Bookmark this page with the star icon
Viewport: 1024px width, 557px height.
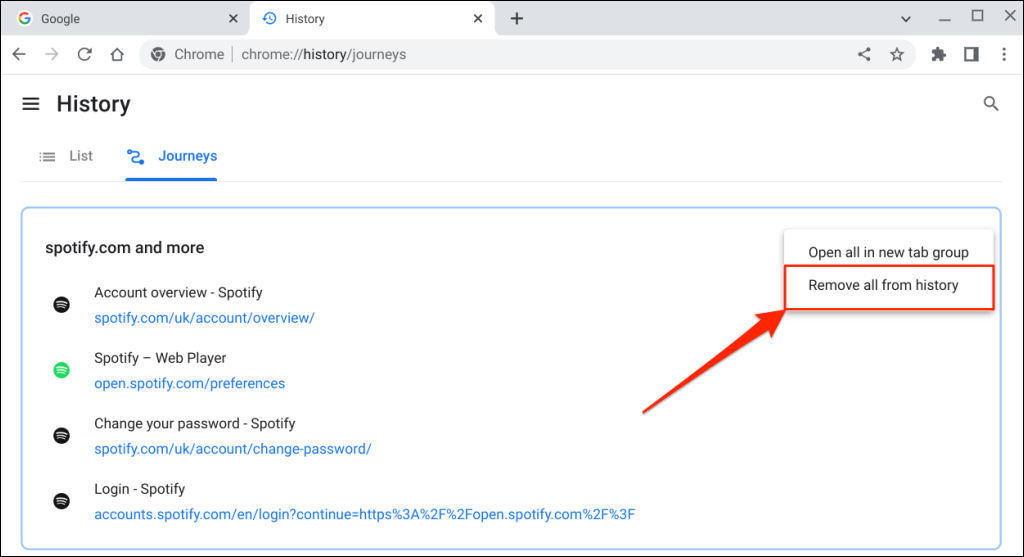897,54
